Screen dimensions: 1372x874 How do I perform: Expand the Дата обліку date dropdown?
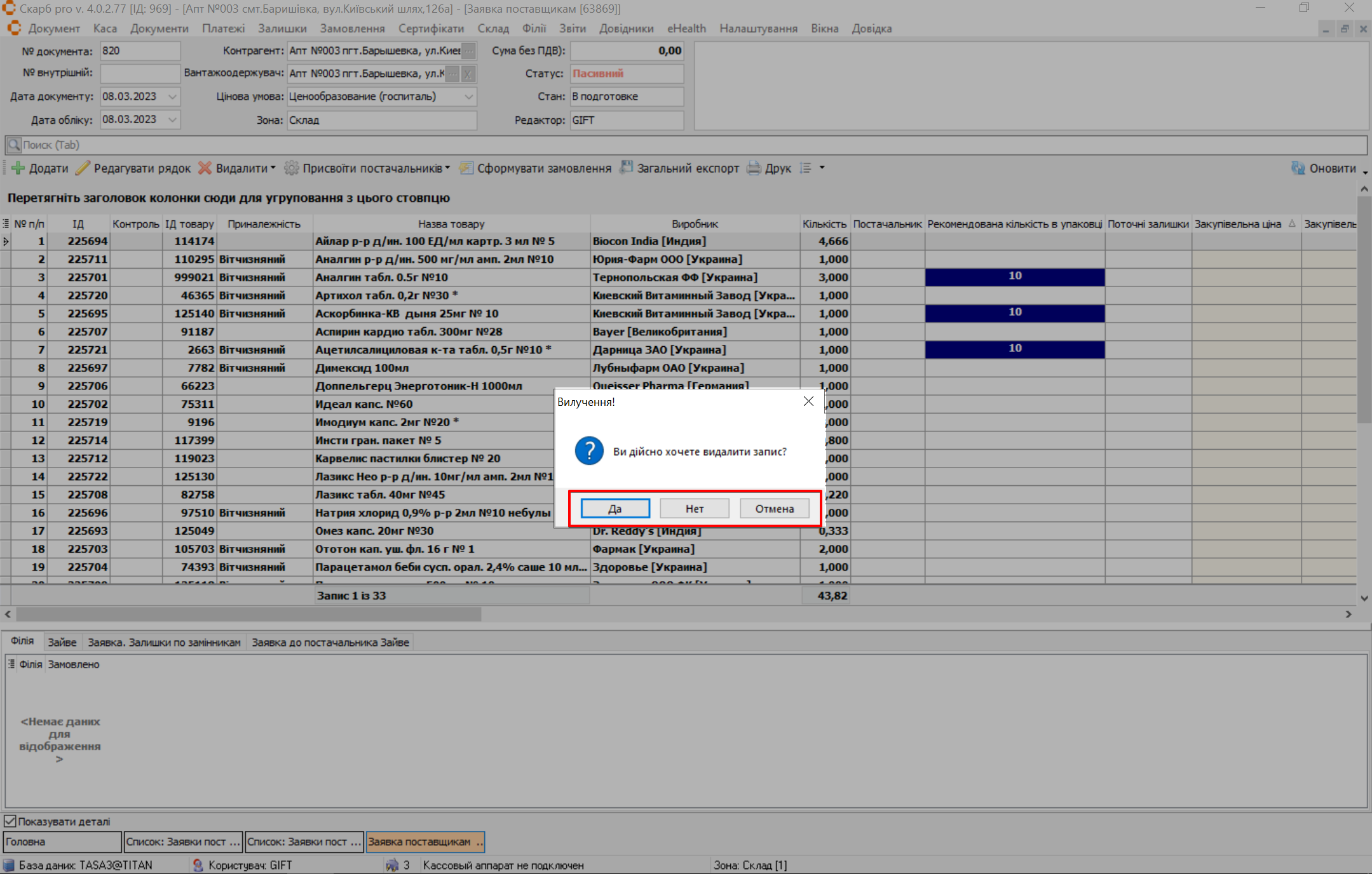click(172, 119)
